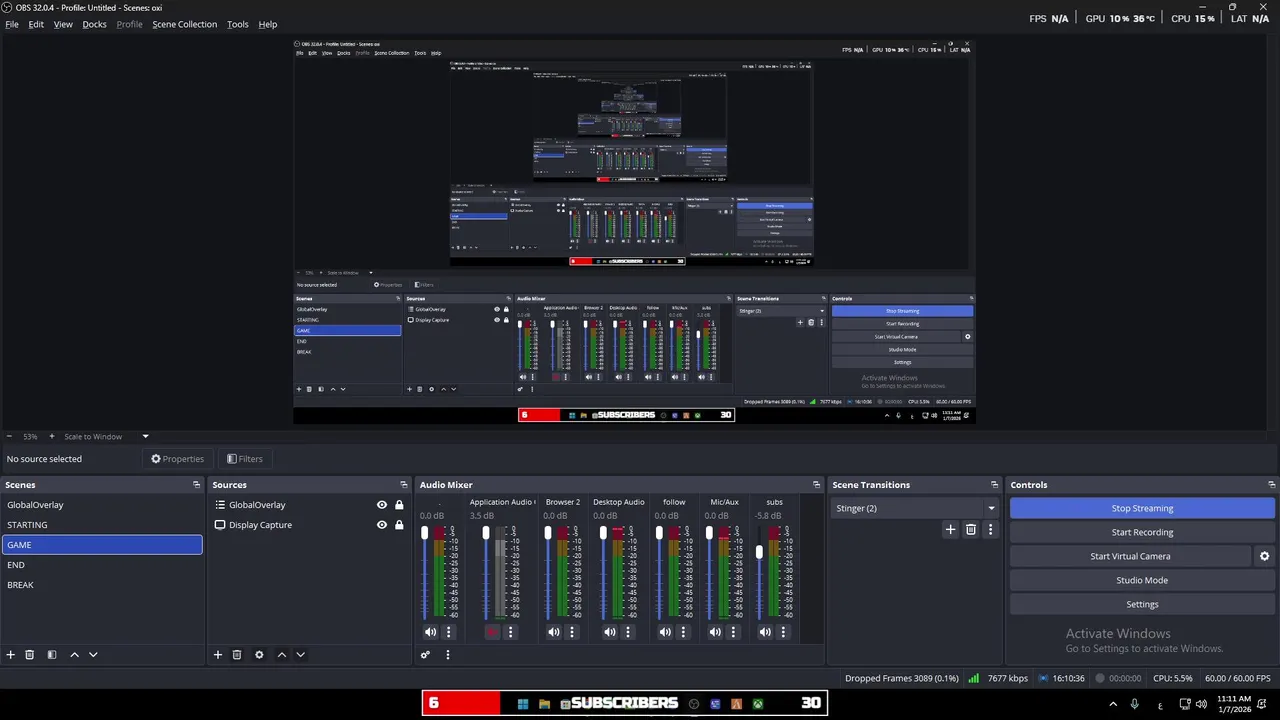Zoom in the preview with plus
This screenshot has height=720, width=1280.
pos(52,437)
